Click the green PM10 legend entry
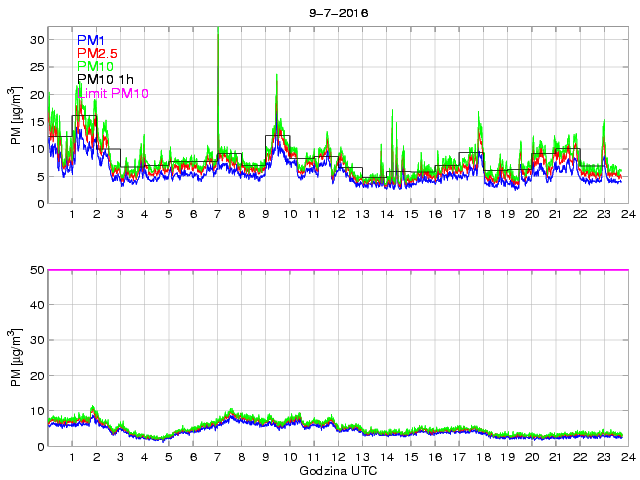 click(97, 67)
